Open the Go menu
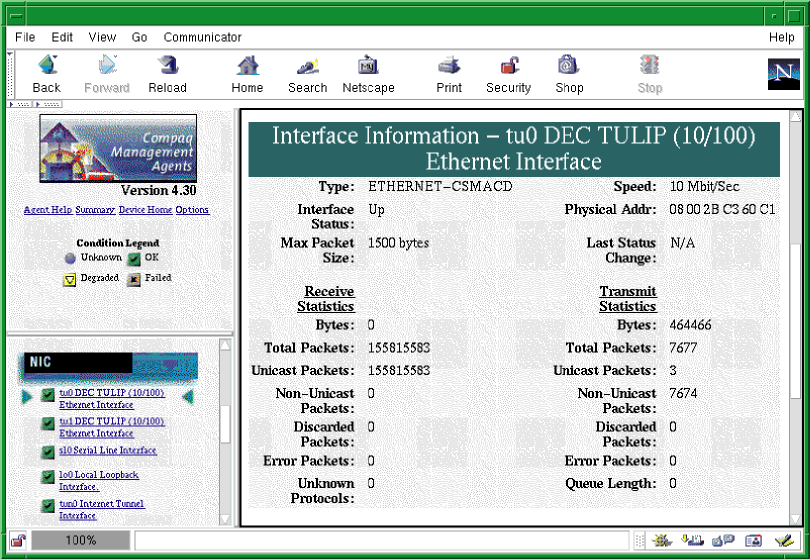Image resolution: width=810 pixels, height=559 pixels. click(139, 37)
